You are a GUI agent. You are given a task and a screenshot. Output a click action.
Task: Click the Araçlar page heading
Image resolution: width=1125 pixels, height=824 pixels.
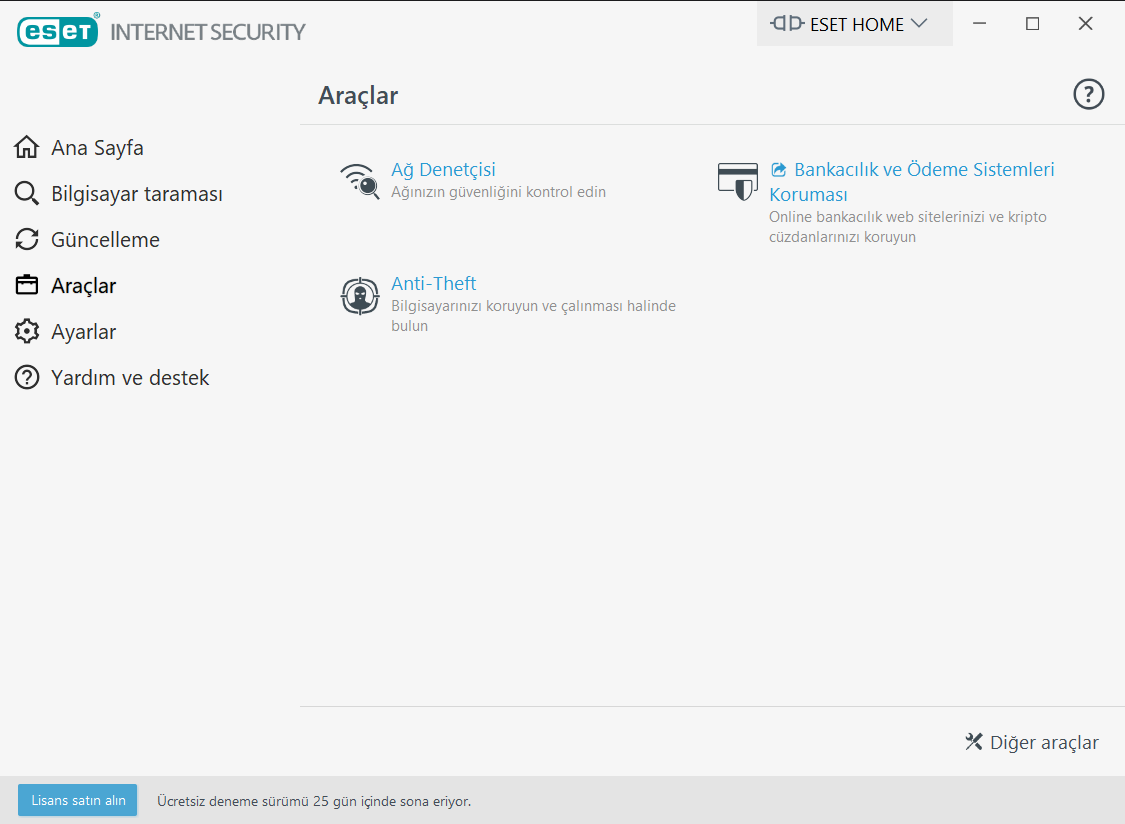358,95
